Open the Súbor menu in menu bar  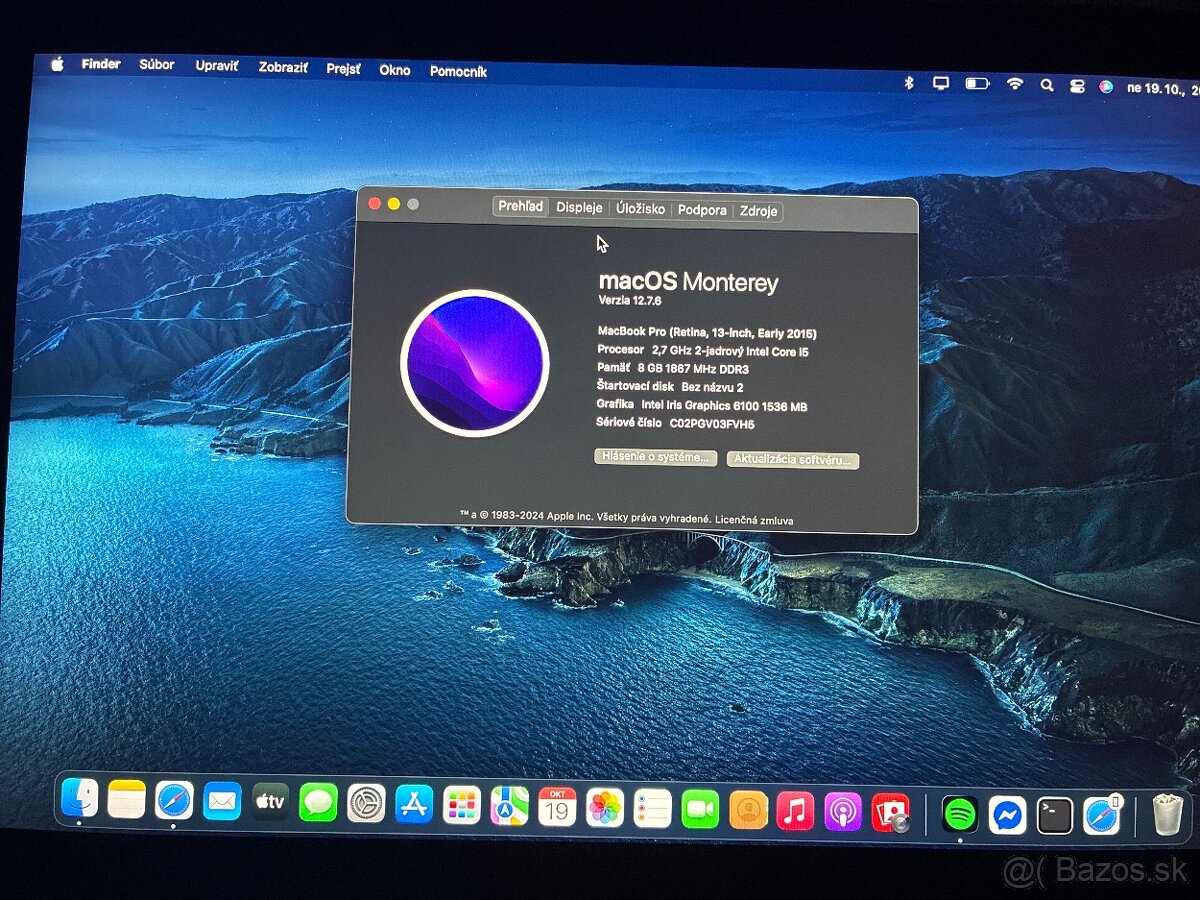pos(156,65)
